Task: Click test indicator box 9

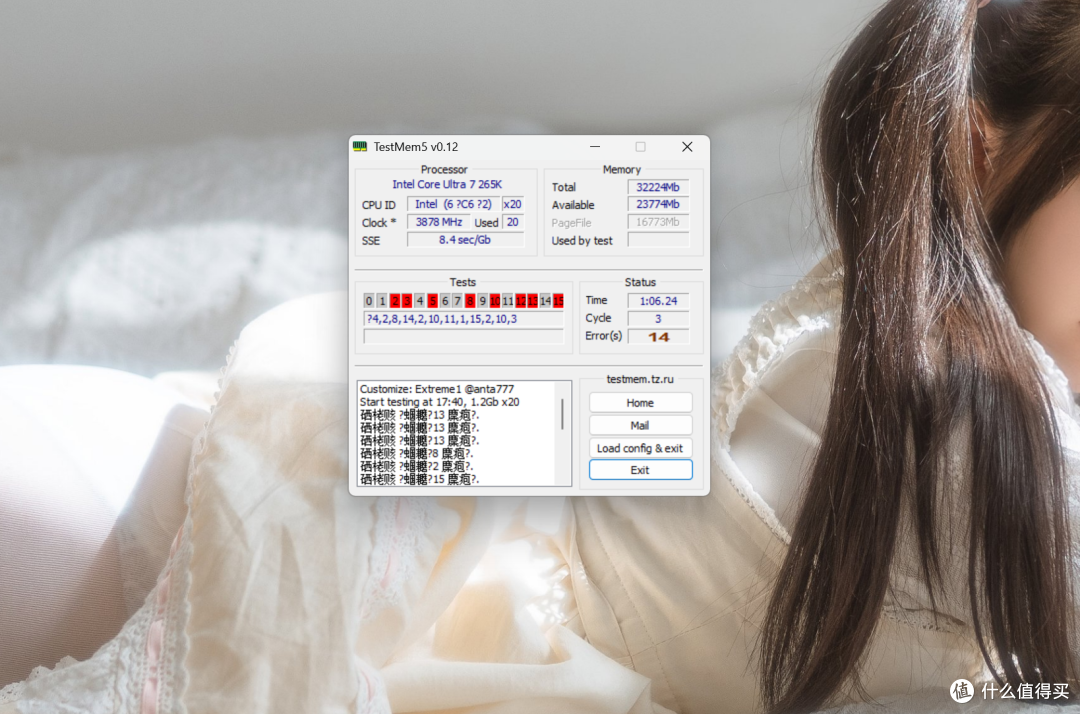Action: pyautogui.click(x=483, y=301)
